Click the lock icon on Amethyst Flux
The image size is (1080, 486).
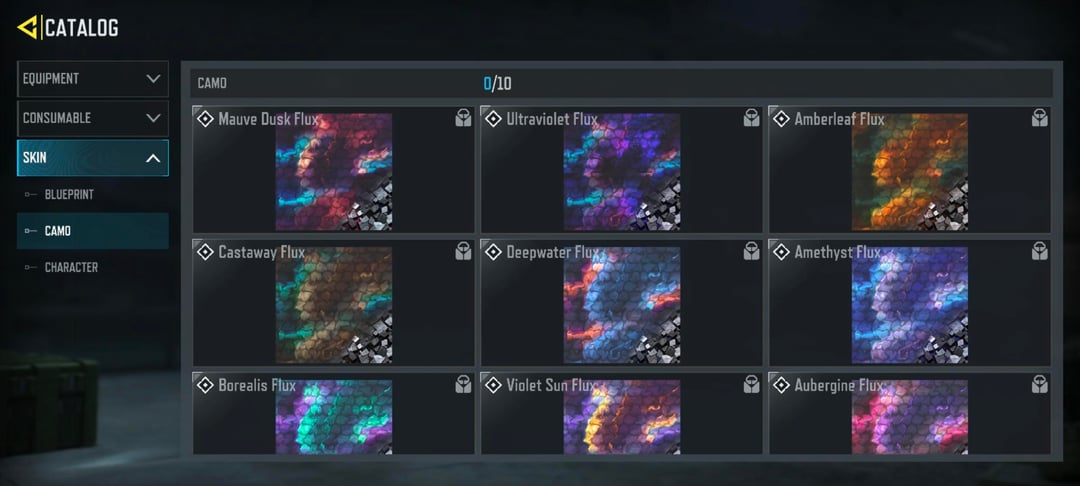pyautogui.click(x=1039, y=251)
